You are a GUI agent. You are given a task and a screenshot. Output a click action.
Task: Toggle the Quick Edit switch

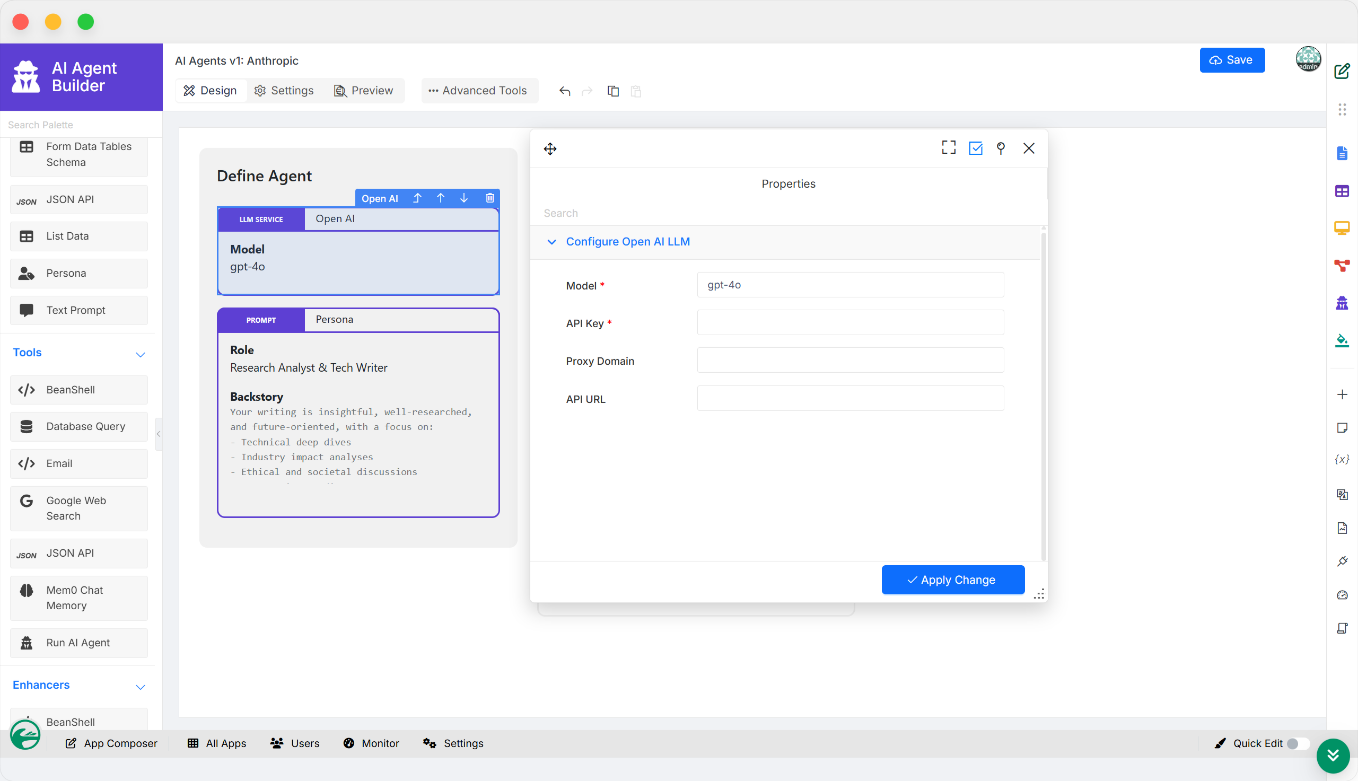click(x=1297, y=743)
